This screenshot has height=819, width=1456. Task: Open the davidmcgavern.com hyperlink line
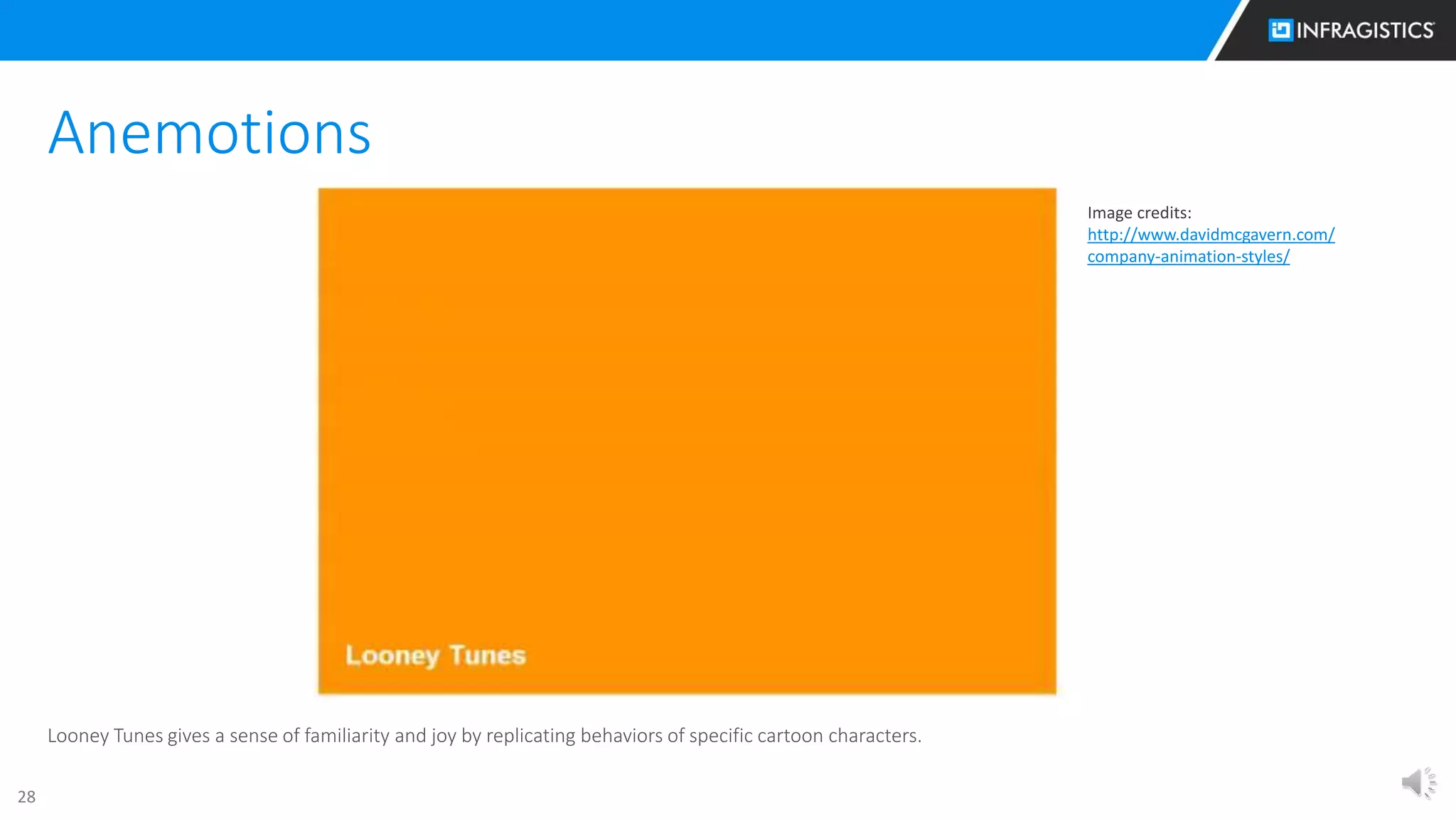1211,235
